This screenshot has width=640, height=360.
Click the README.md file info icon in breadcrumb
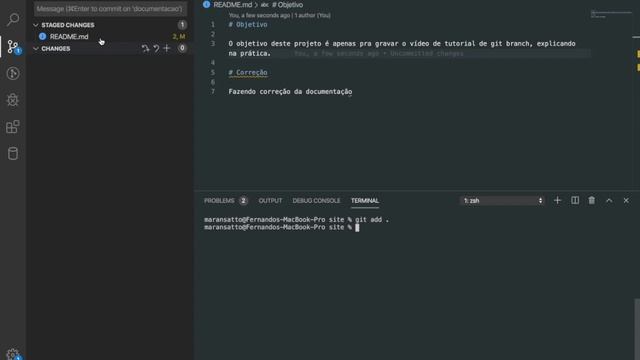click(x=207, y=4)
